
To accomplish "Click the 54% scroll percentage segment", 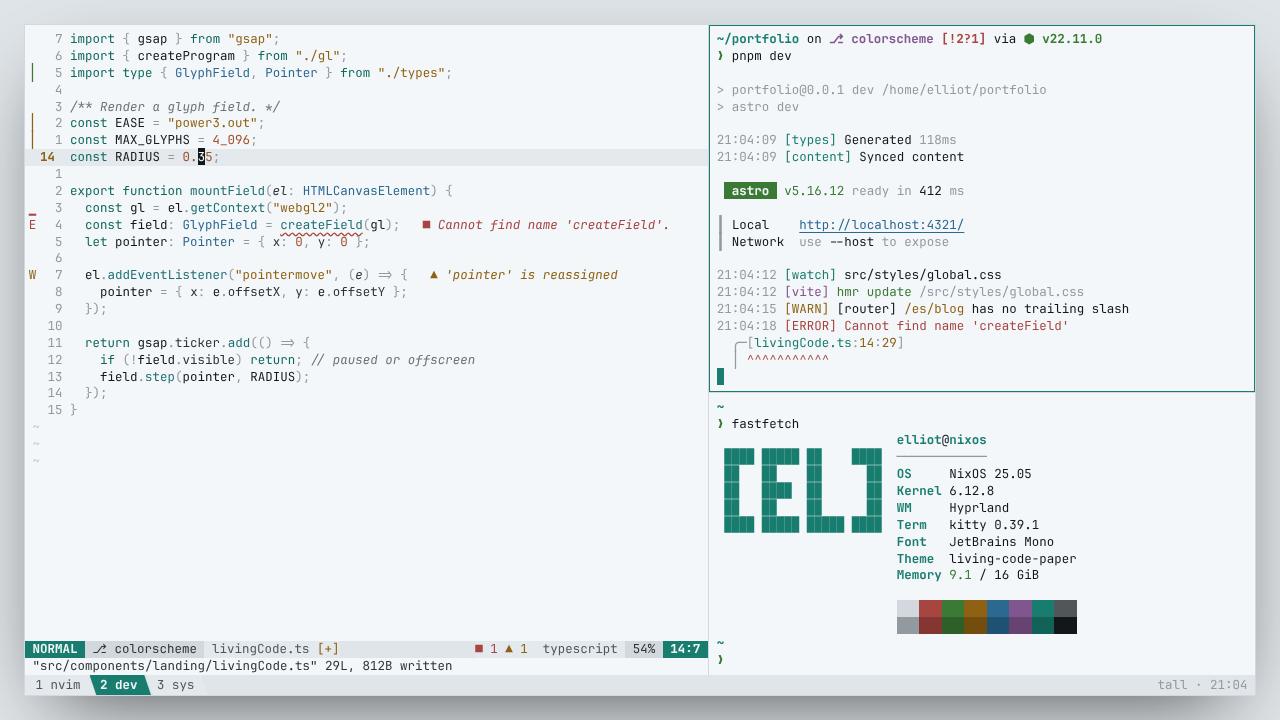I will pos(644,649).
